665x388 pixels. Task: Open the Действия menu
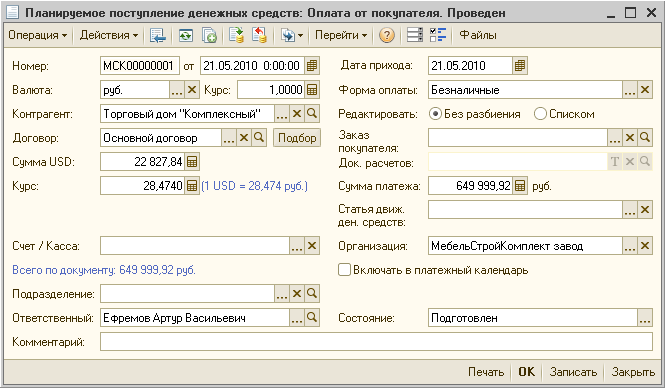(x=109, y=35)
